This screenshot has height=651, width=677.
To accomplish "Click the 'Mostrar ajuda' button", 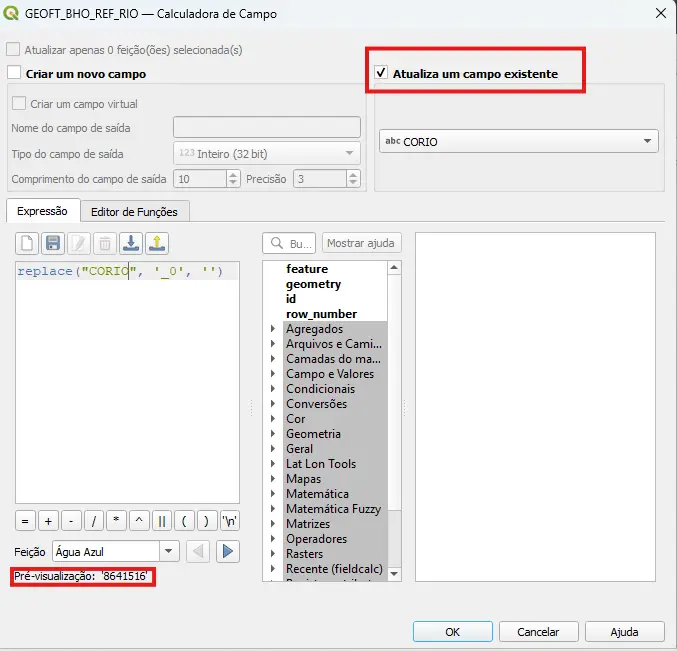I will coord(361,243).
